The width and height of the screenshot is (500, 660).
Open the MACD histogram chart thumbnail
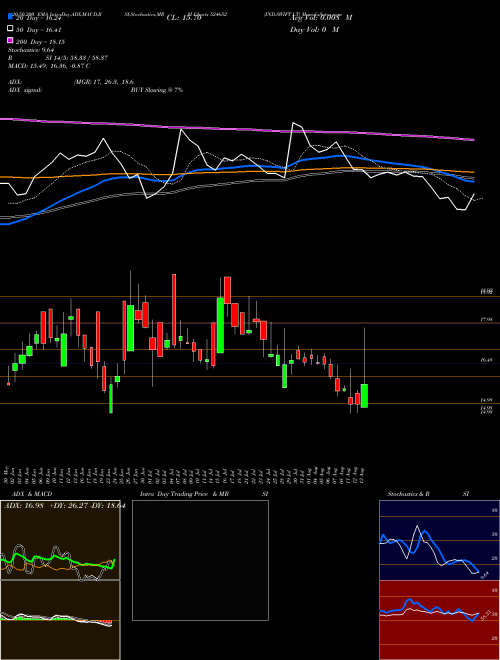[x=60, y=620]
